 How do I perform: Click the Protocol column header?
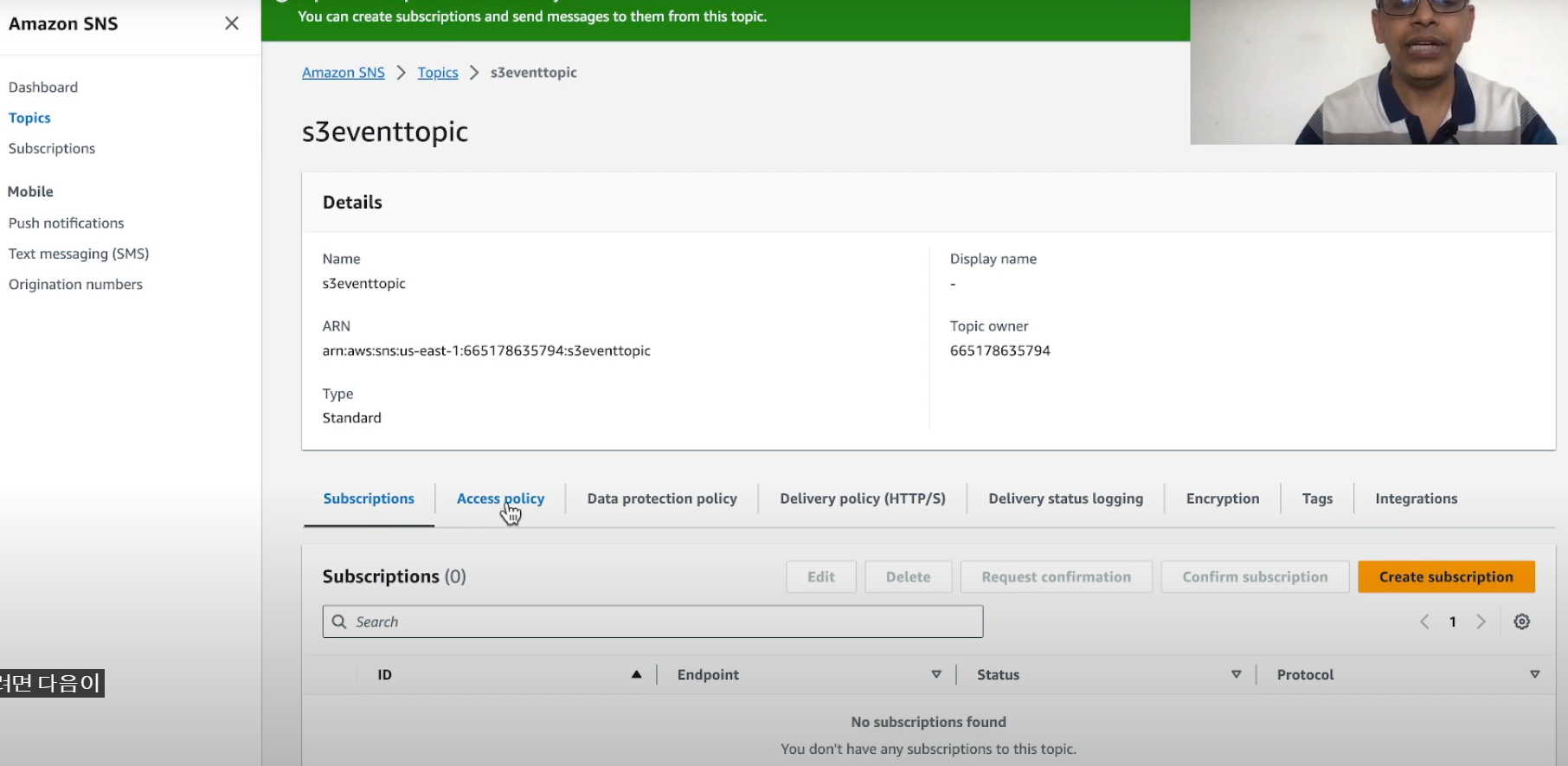pyautogui.click(x=1305, y=674)
